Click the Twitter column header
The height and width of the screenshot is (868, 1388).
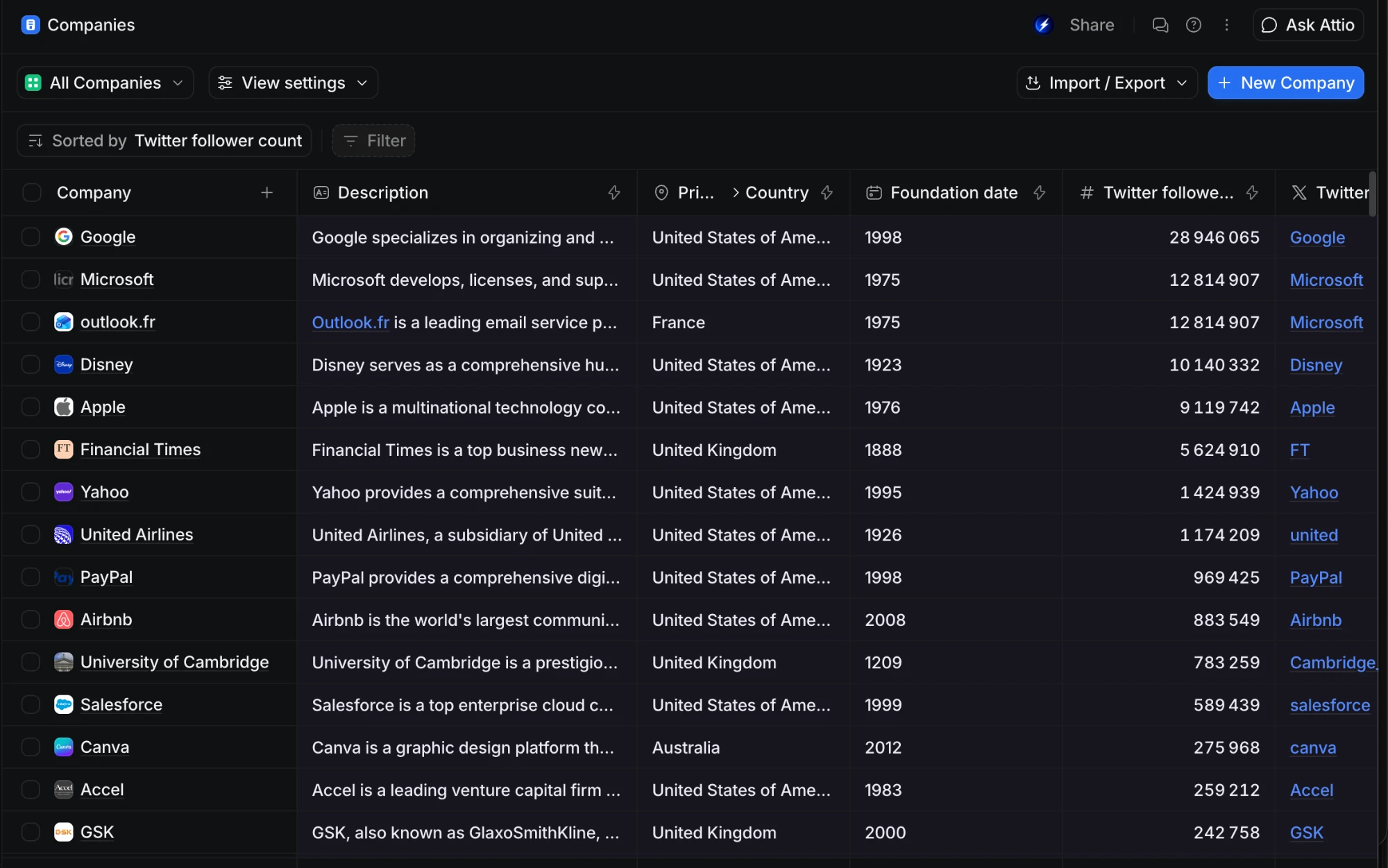coord(1327,192)
